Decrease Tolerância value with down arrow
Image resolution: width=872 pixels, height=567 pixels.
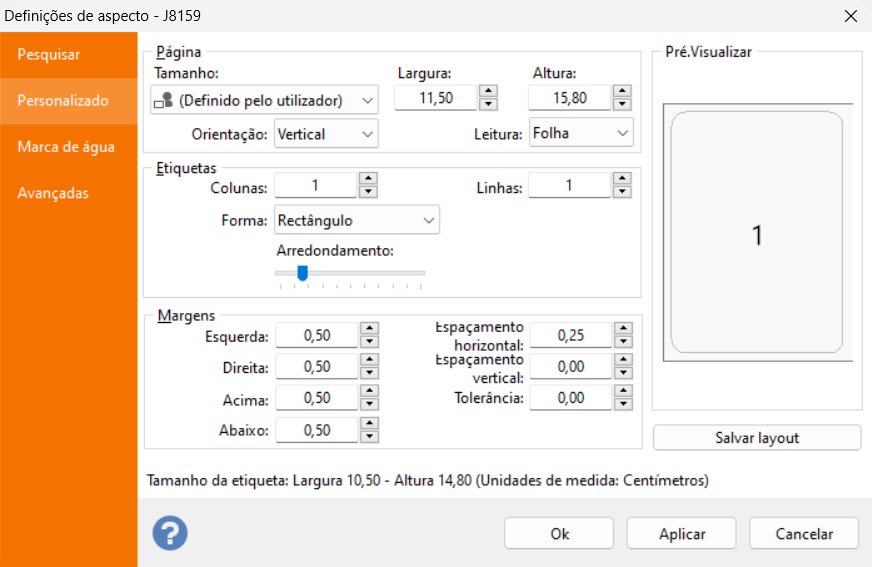tap(623, 404)
